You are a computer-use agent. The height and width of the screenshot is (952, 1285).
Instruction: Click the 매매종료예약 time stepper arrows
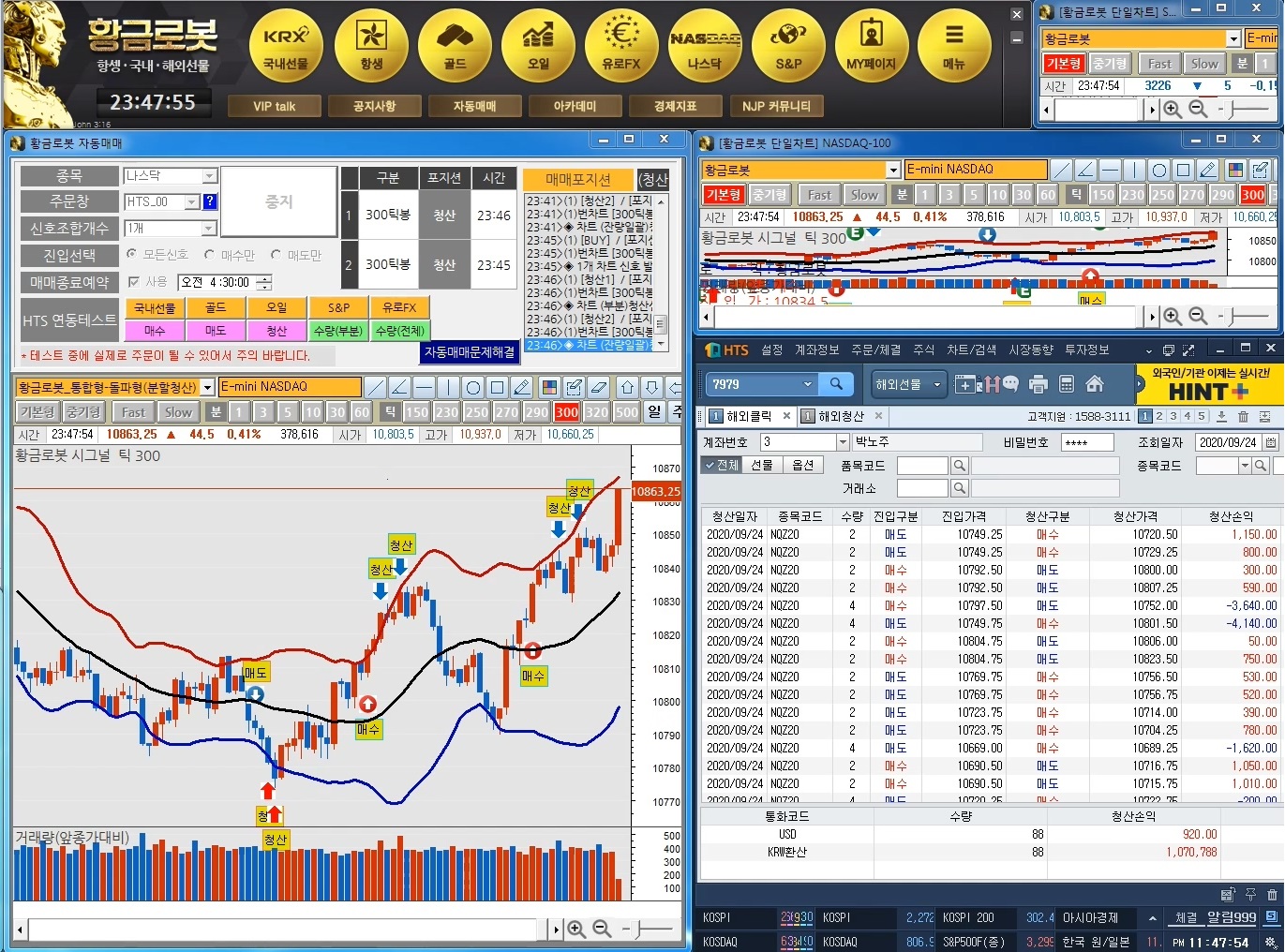pos(264,281)
